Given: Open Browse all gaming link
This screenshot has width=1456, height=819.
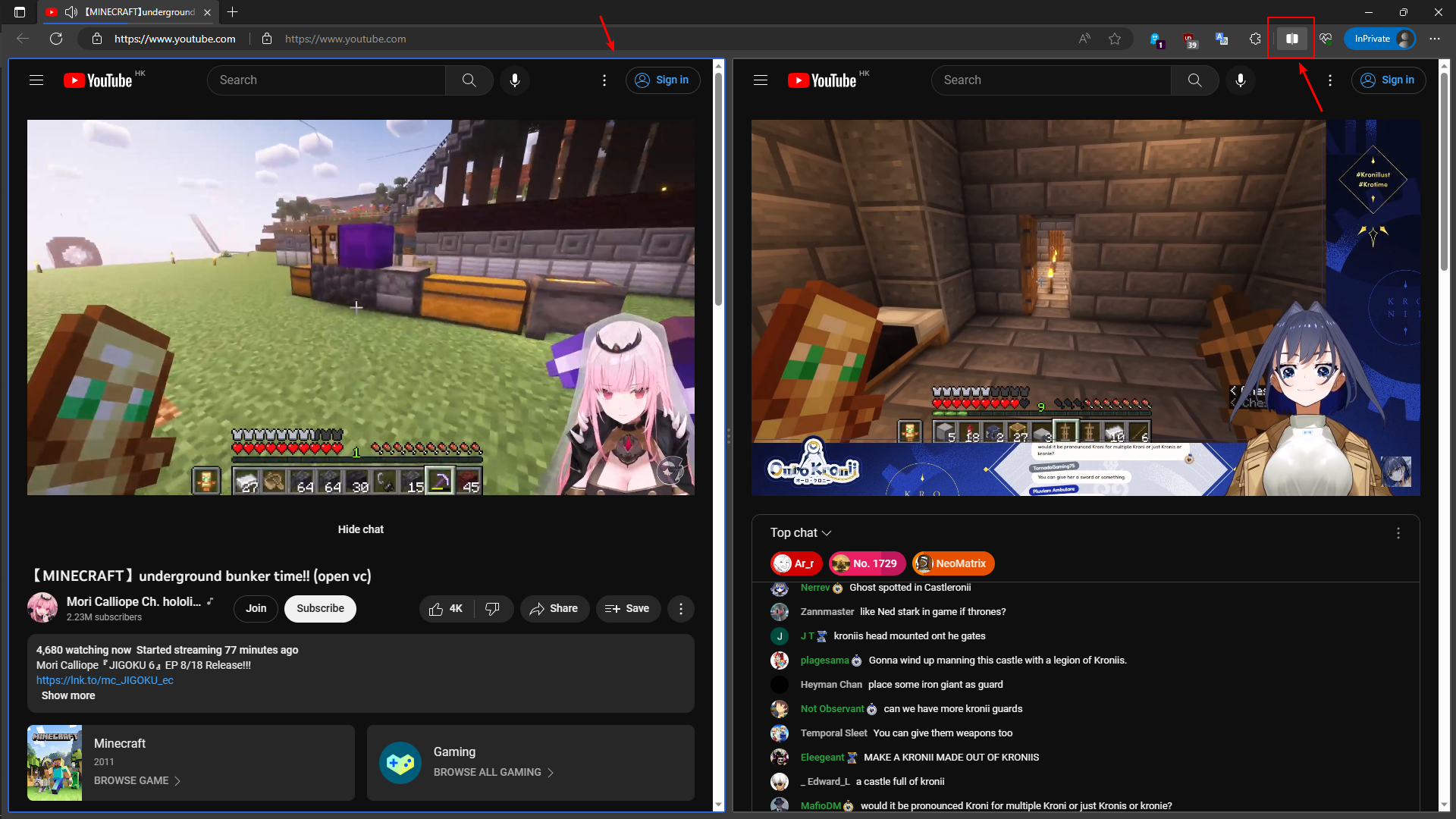Looking at the screenshot, I should (x=494, y=772).
